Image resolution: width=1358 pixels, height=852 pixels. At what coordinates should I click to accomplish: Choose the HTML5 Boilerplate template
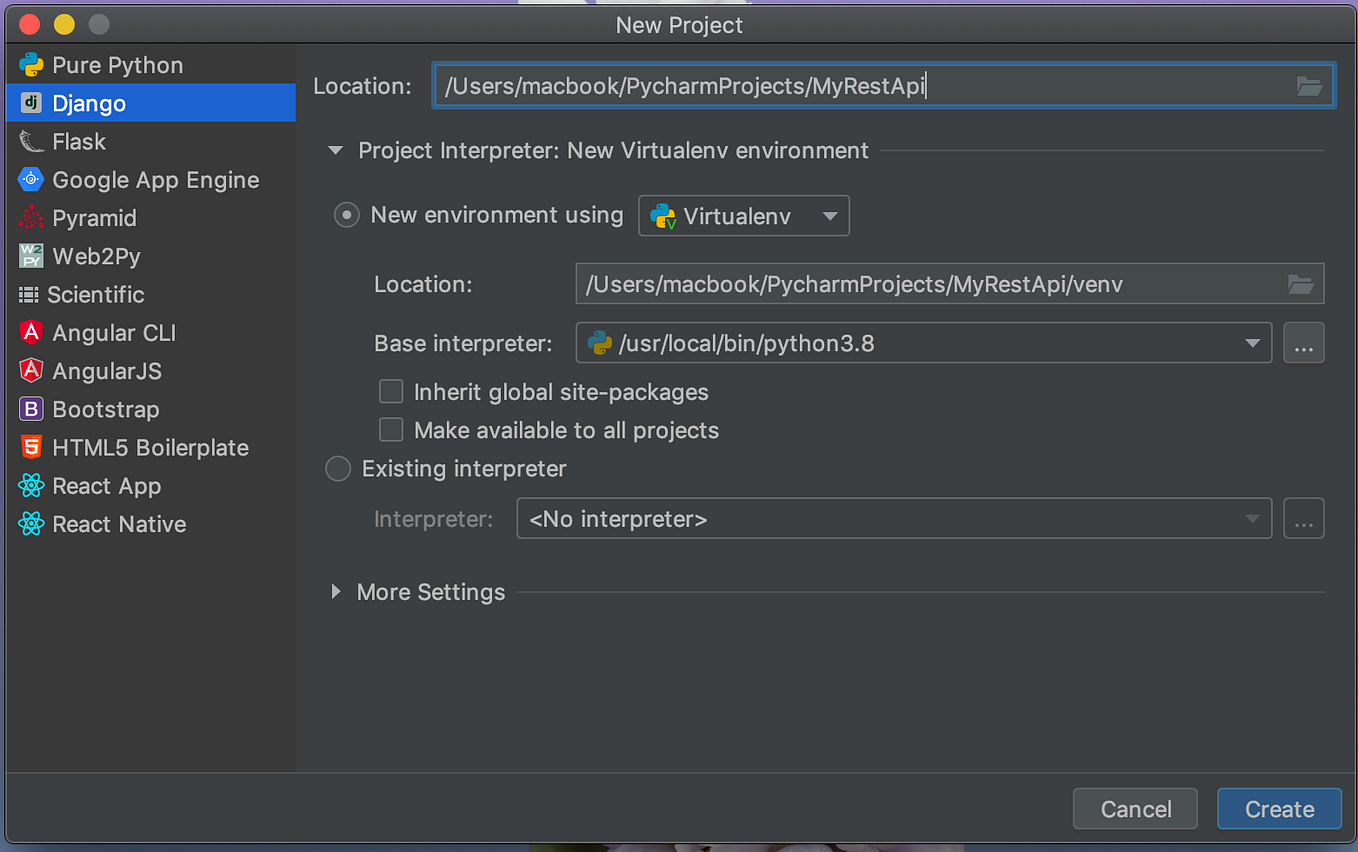point(32,447)
